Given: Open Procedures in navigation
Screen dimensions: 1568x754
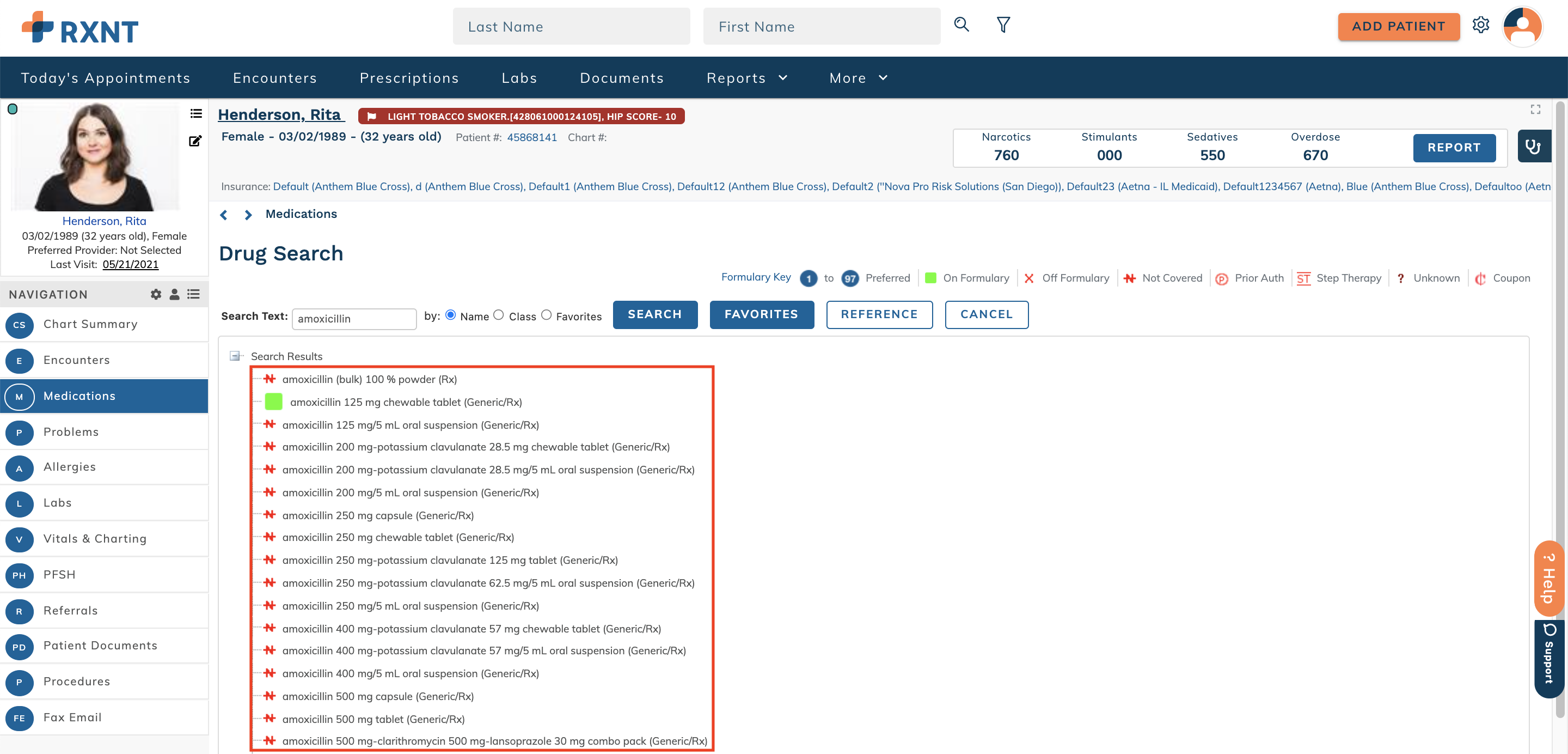Looking at the screenshot, I should [104, 682].
